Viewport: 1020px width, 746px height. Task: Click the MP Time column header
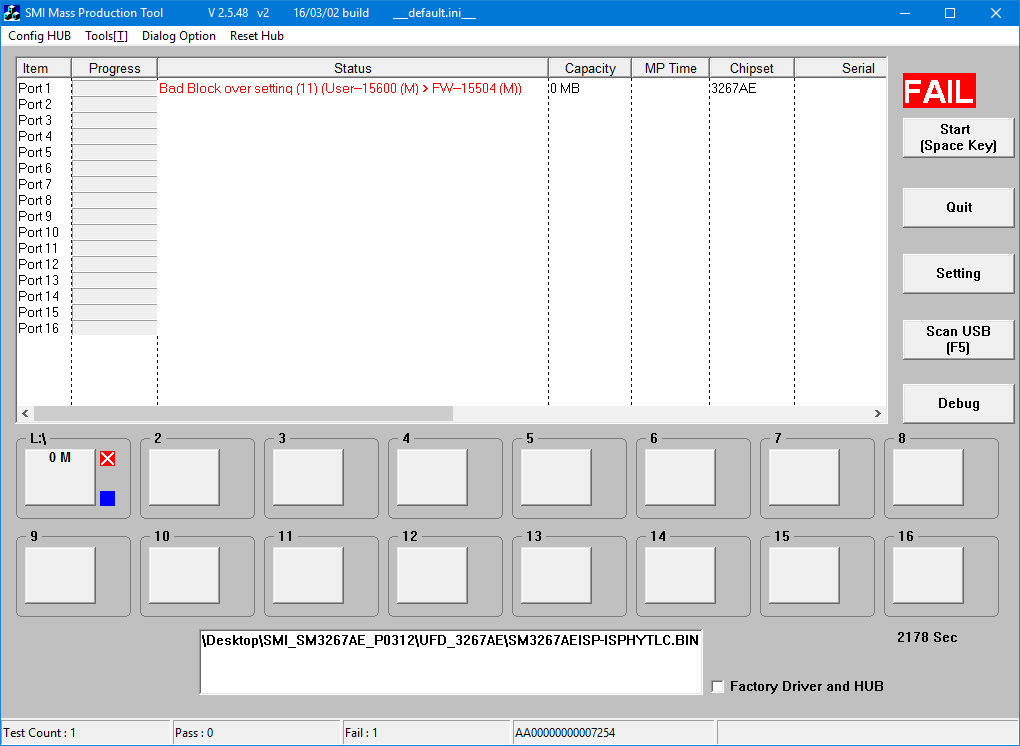tap(671, 68)
